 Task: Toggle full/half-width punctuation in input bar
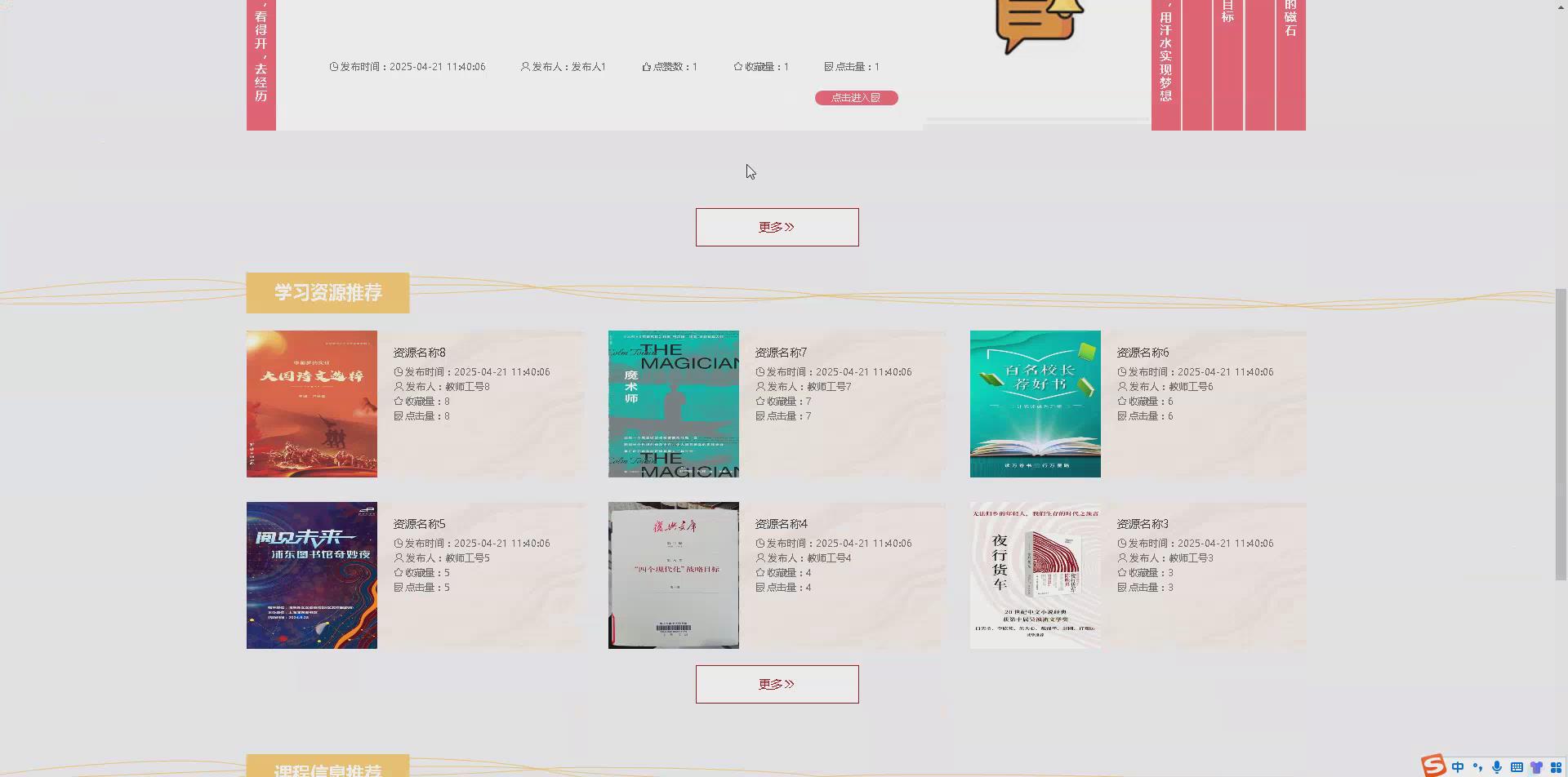coord(1477,766)
